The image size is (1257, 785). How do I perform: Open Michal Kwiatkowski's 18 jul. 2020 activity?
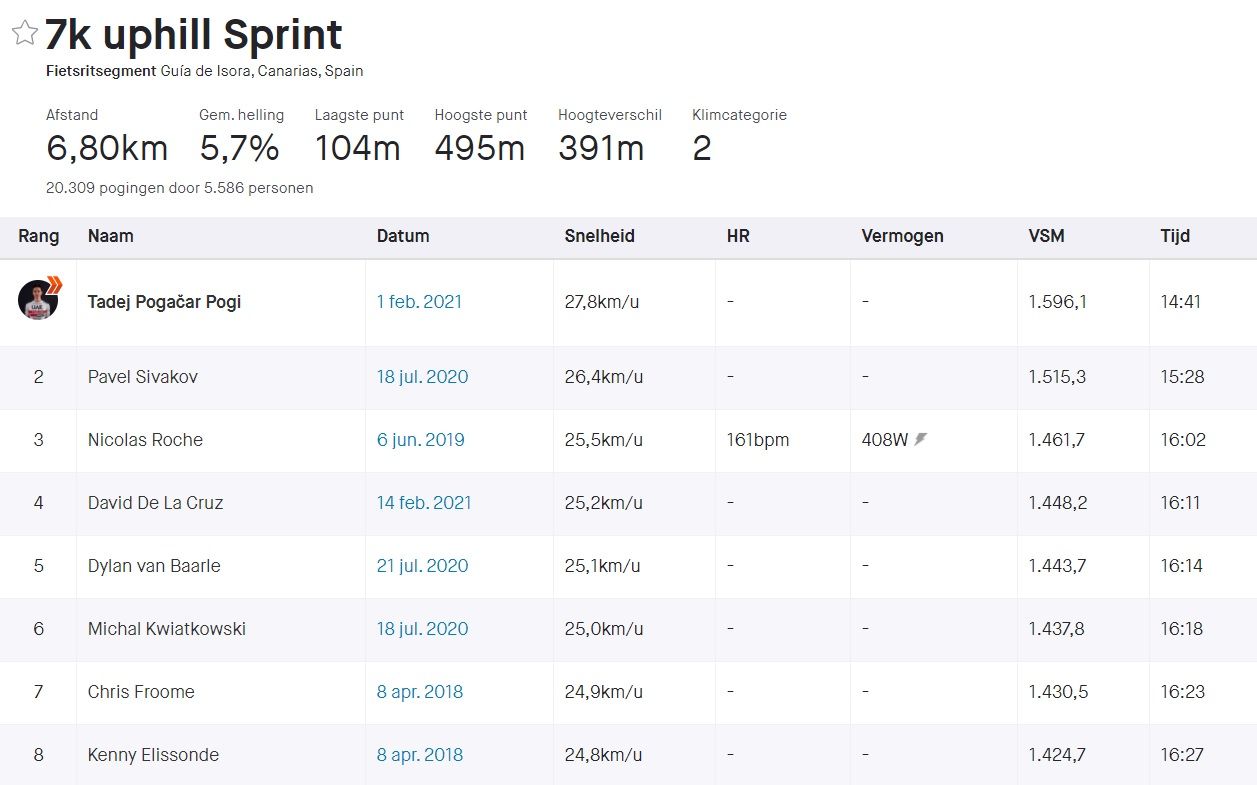tap(422, 629)
